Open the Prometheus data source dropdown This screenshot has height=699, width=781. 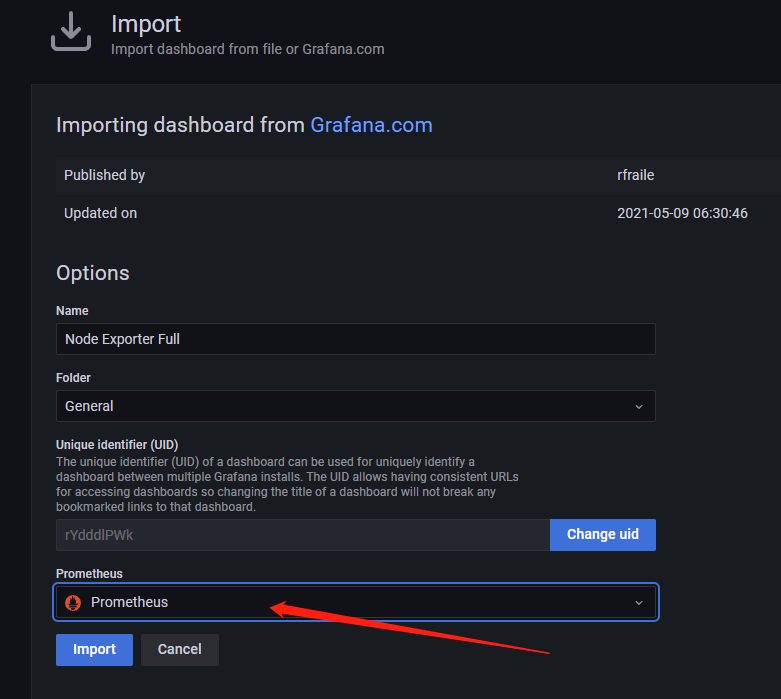pyautogui.click(x=356, y=602)
